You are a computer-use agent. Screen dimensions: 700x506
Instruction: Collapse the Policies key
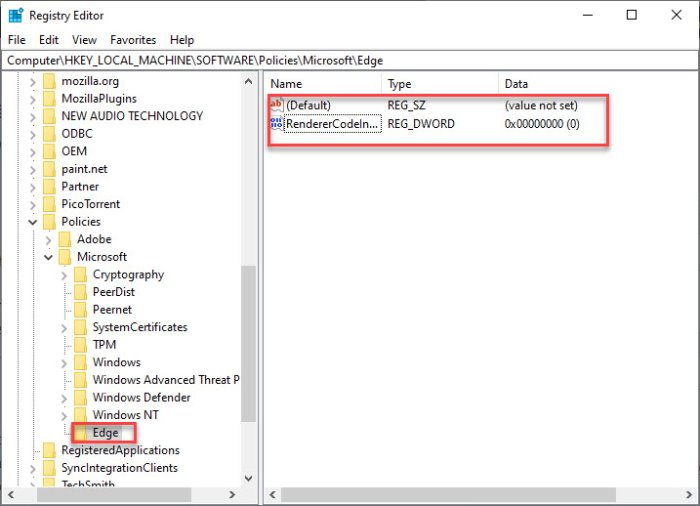click(x=33, y=222)
